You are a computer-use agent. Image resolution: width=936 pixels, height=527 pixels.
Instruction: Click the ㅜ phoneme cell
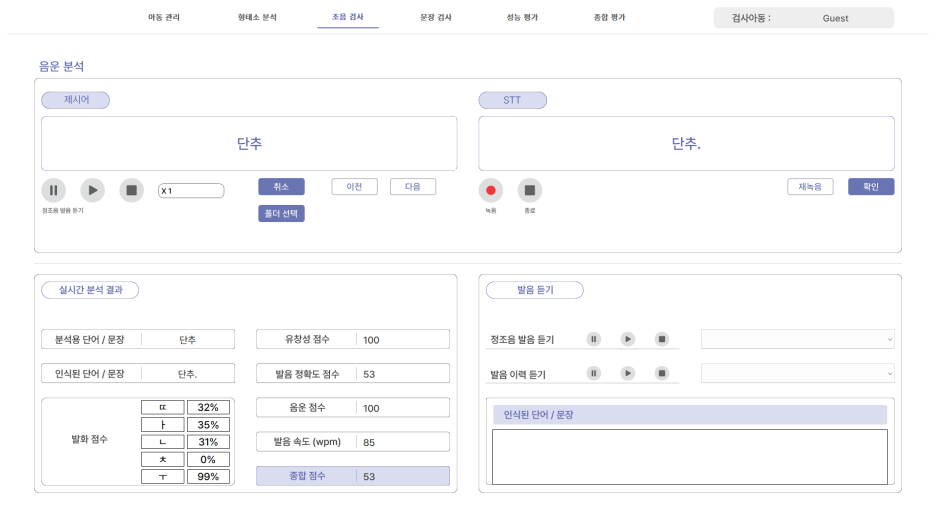pos(162,476)
